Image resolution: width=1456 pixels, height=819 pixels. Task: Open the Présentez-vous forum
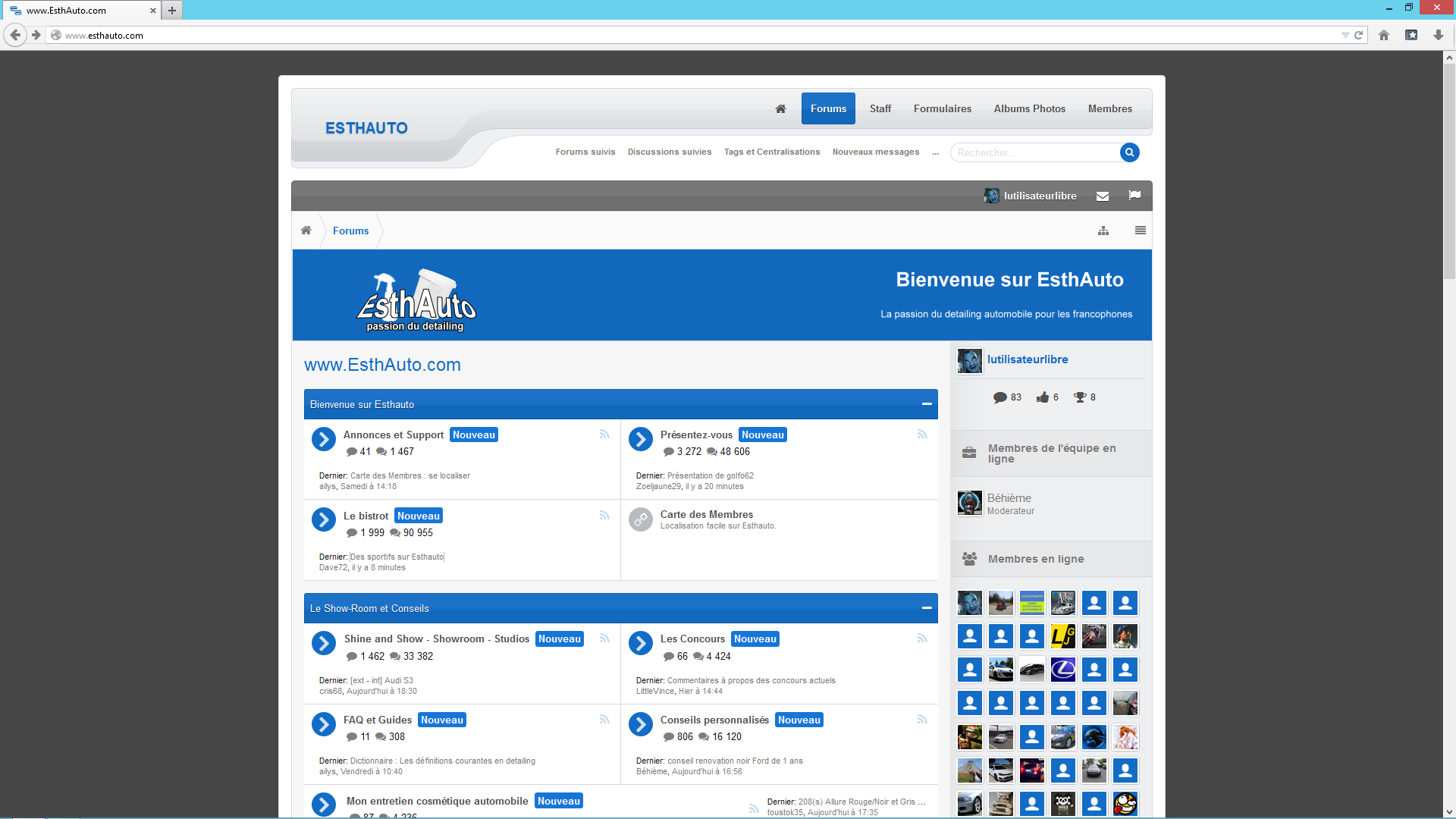tap(696, 435)
